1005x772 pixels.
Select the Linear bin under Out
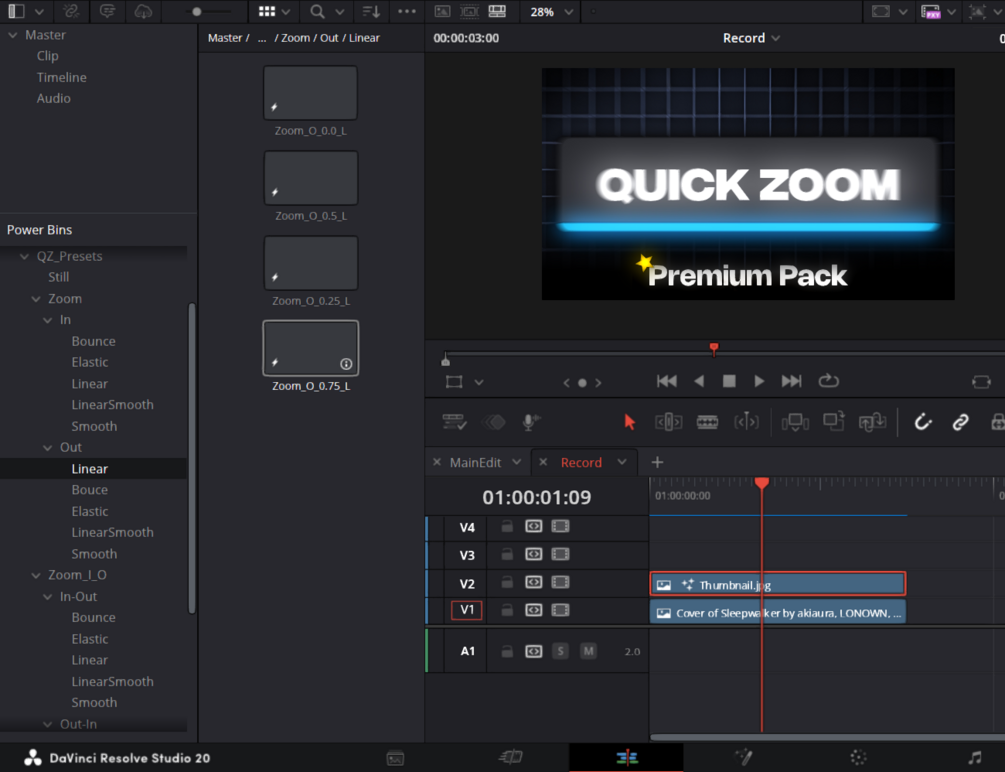point(90,469)
